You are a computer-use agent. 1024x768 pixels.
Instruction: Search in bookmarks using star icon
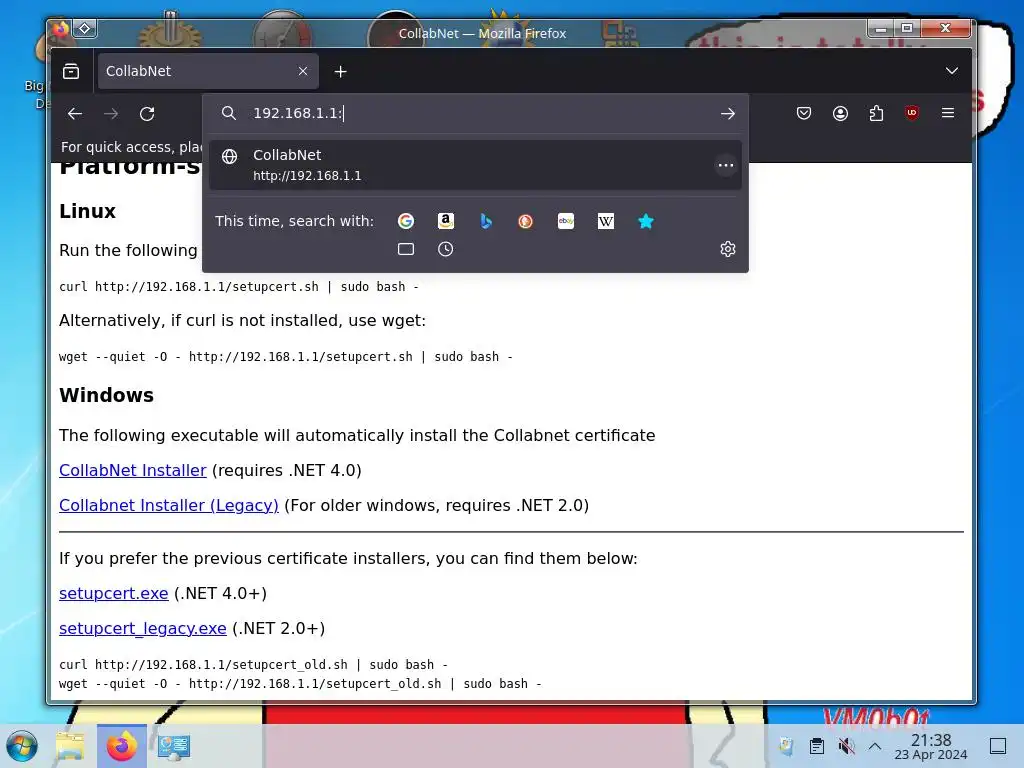[x=645, y=221]
